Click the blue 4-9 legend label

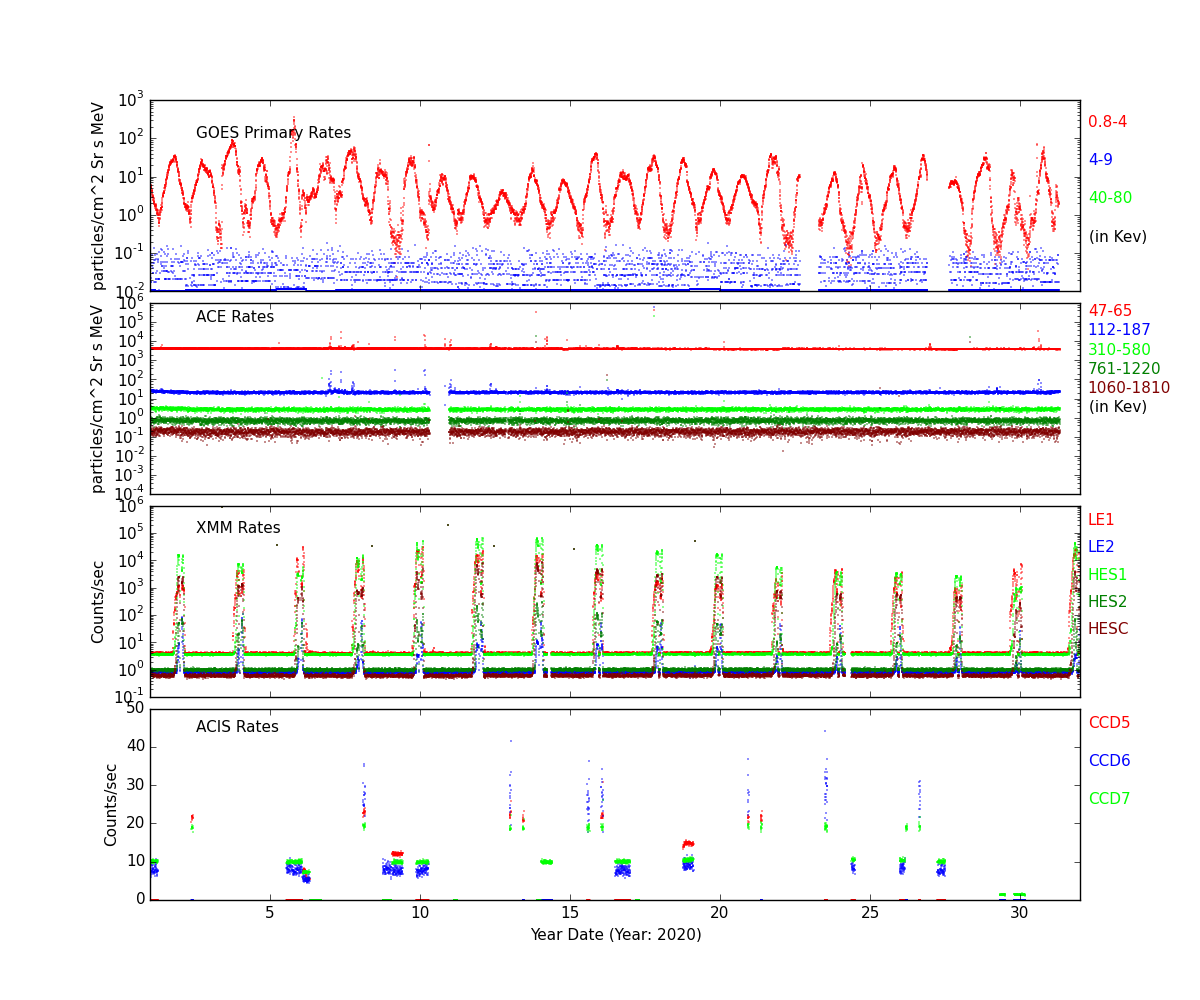(x=1100, y=160)
